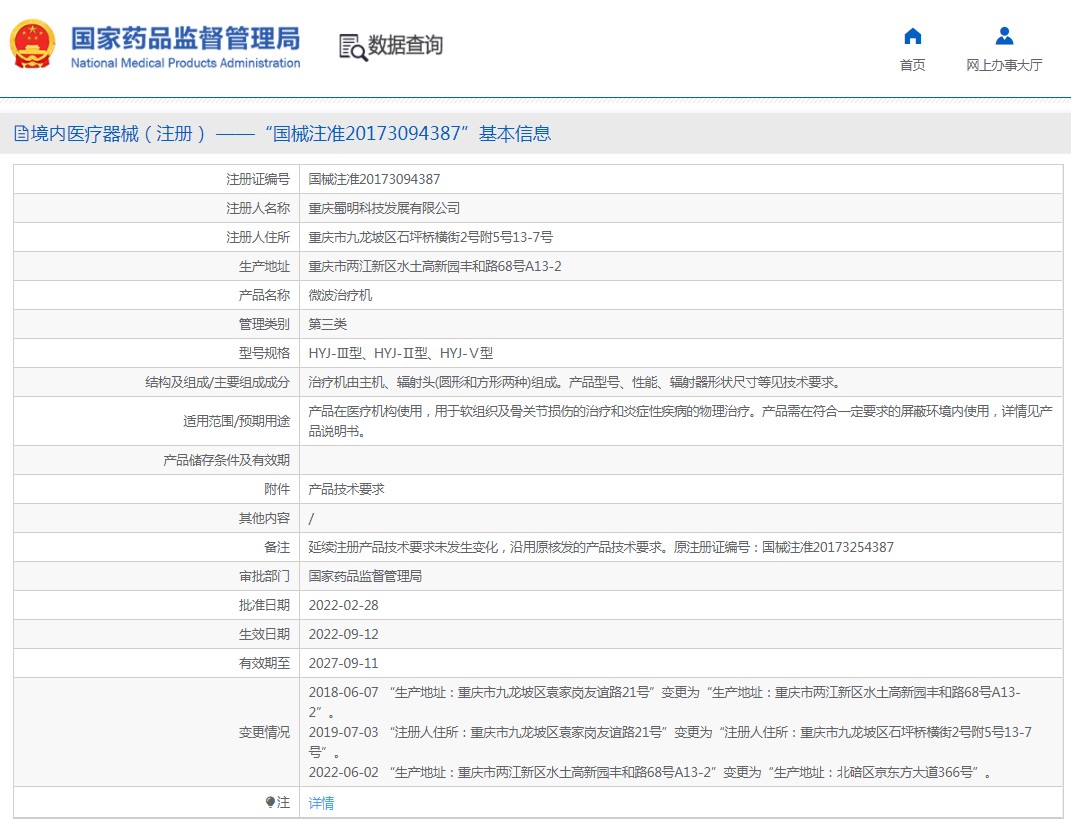Select product name 微波治疗机
Image resolution: width=1071 pixels, height=822 pixels.
[340, 295]
